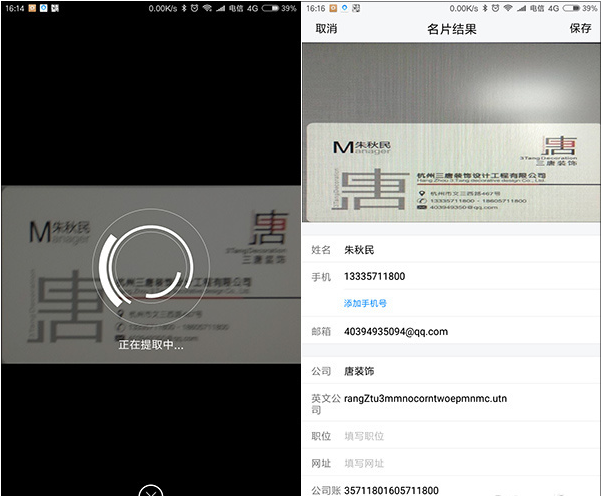The width and height of the screenshot is (604, 496).
Task: Tap the 正在提取中... status text
Action: click(x=151, y=345)
